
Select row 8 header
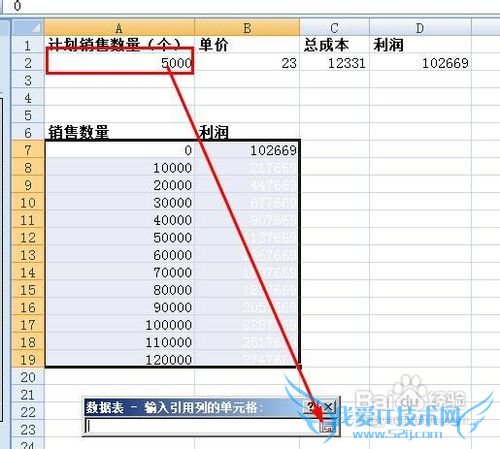point(28,167)
